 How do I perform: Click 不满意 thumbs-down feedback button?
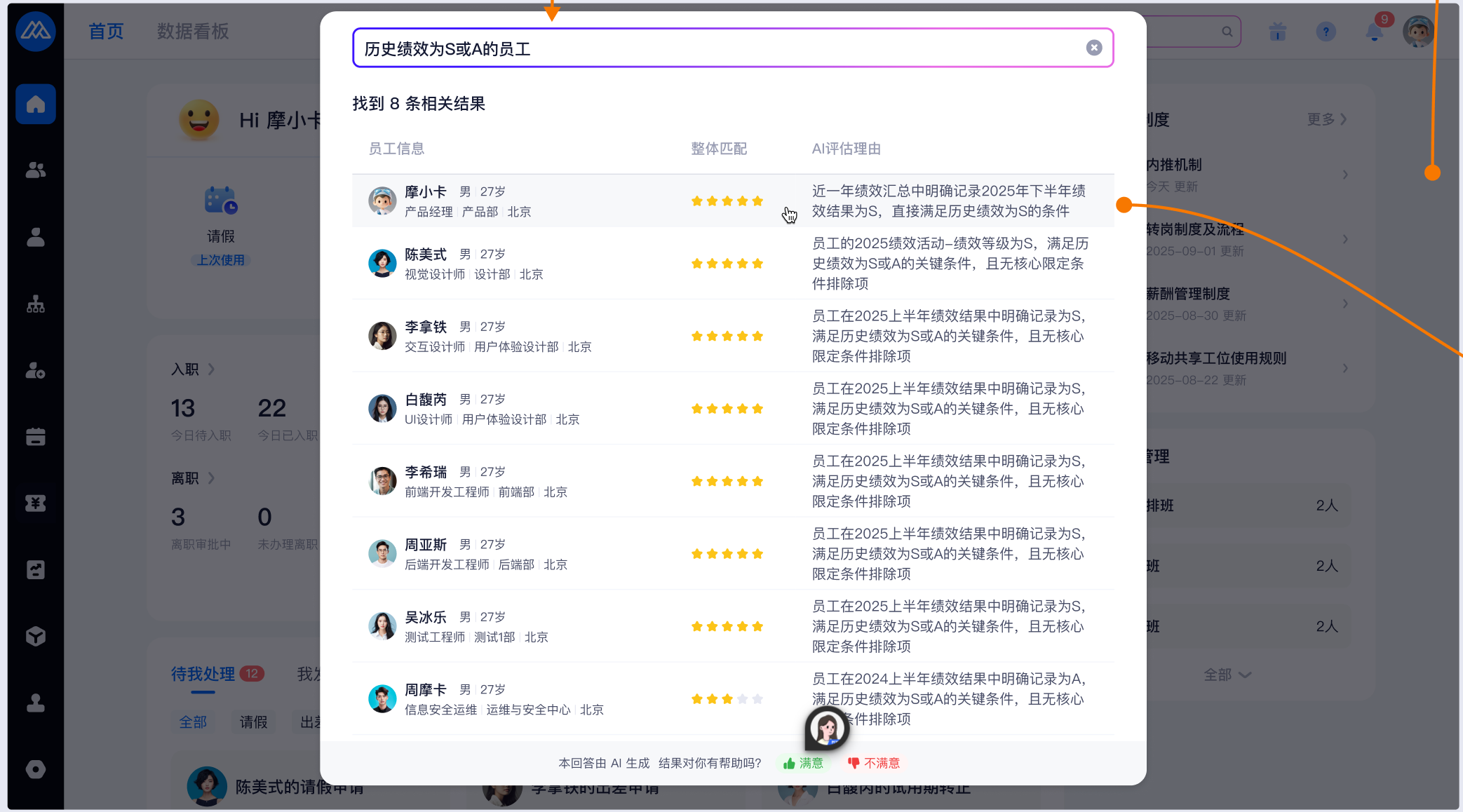pyautogui.click(x=874, y=763)
